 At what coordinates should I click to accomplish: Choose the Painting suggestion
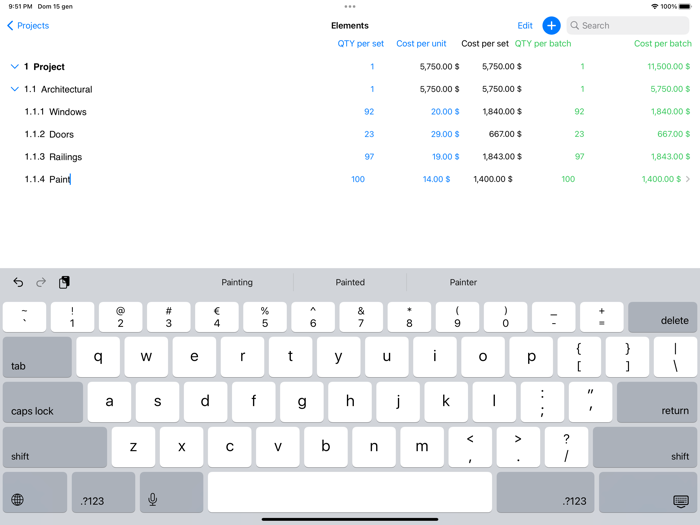click(237, 282)
